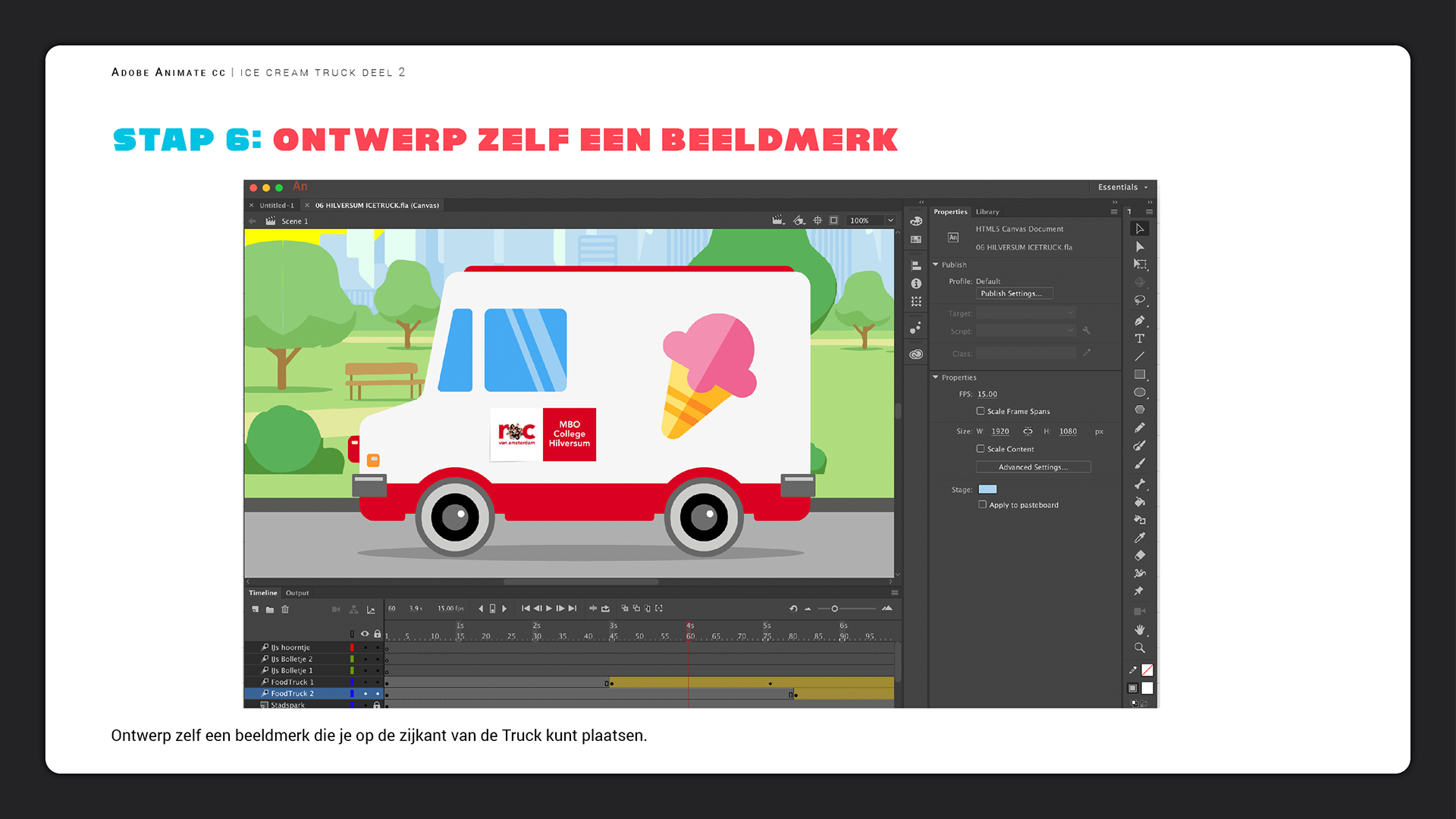The image size is (1456, 819).
Task: Open the Essentials workspace dropdown
Action: [x=1122, y=187]
